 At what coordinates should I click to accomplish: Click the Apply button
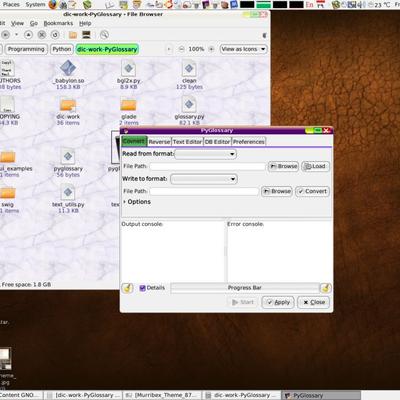(x=278, y=302)
